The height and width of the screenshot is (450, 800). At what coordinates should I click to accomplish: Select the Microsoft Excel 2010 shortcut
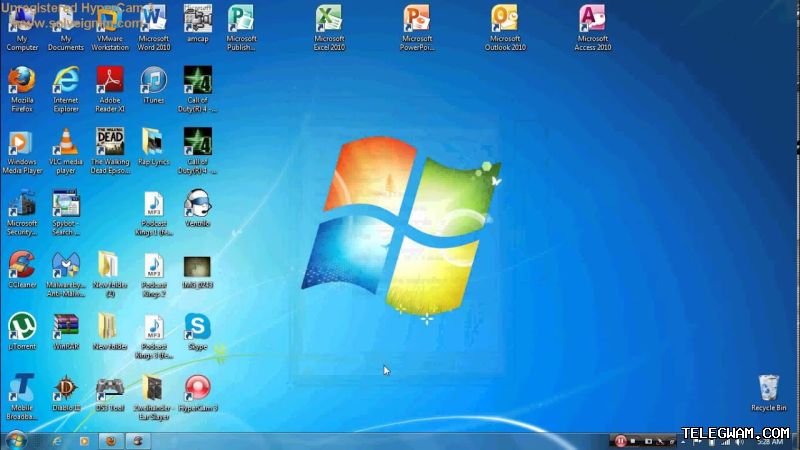point(329,29)
